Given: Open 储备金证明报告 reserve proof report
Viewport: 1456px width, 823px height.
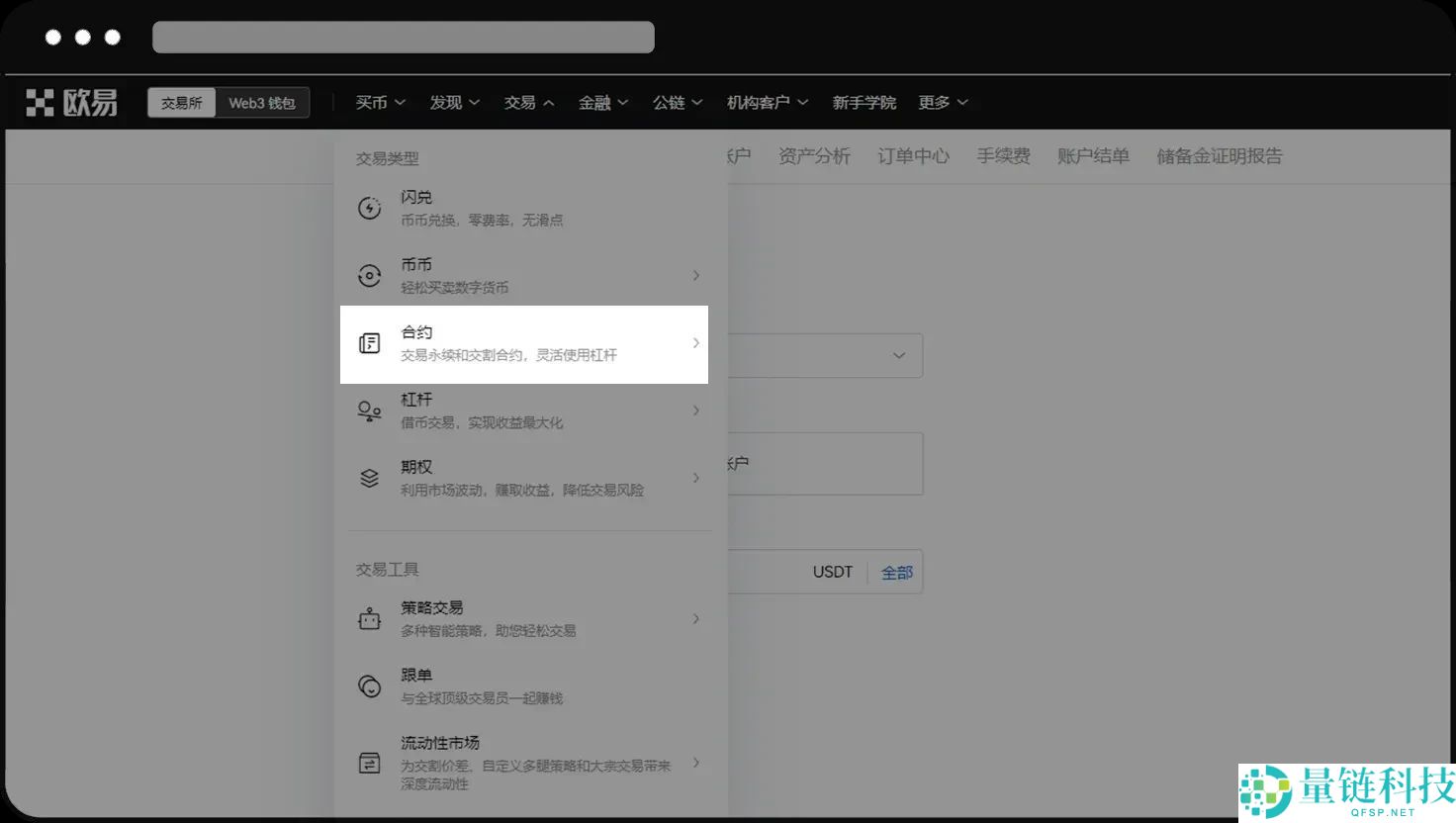Looking at the screenshot, I should click(x=1219, y=155).
